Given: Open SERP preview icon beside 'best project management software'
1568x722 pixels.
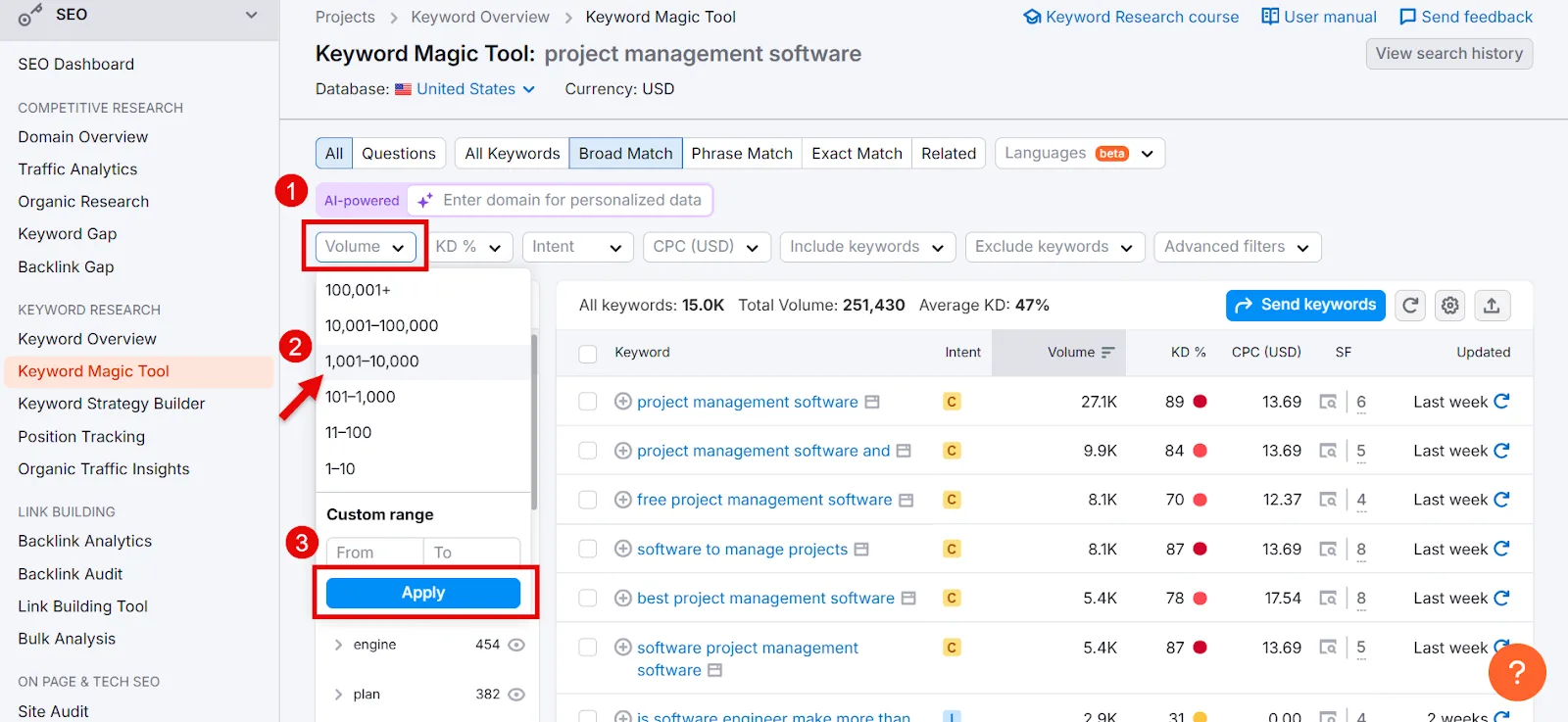Looking at the screenshot, I should pyautogui.click(x=908, y=598).
